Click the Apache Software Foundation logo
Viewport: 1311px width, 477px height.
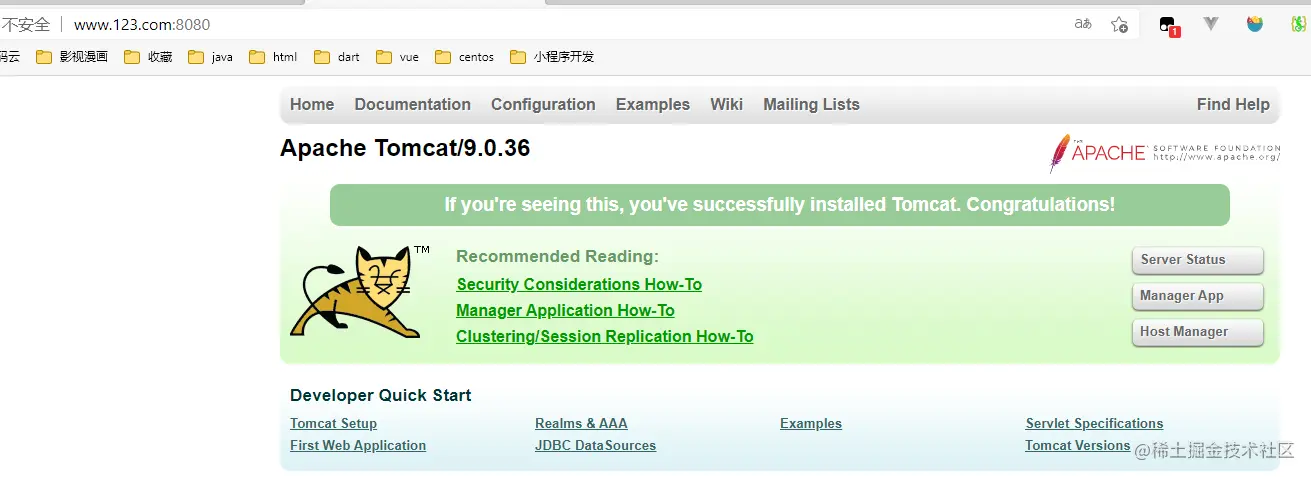click(x=1165, y=152)
